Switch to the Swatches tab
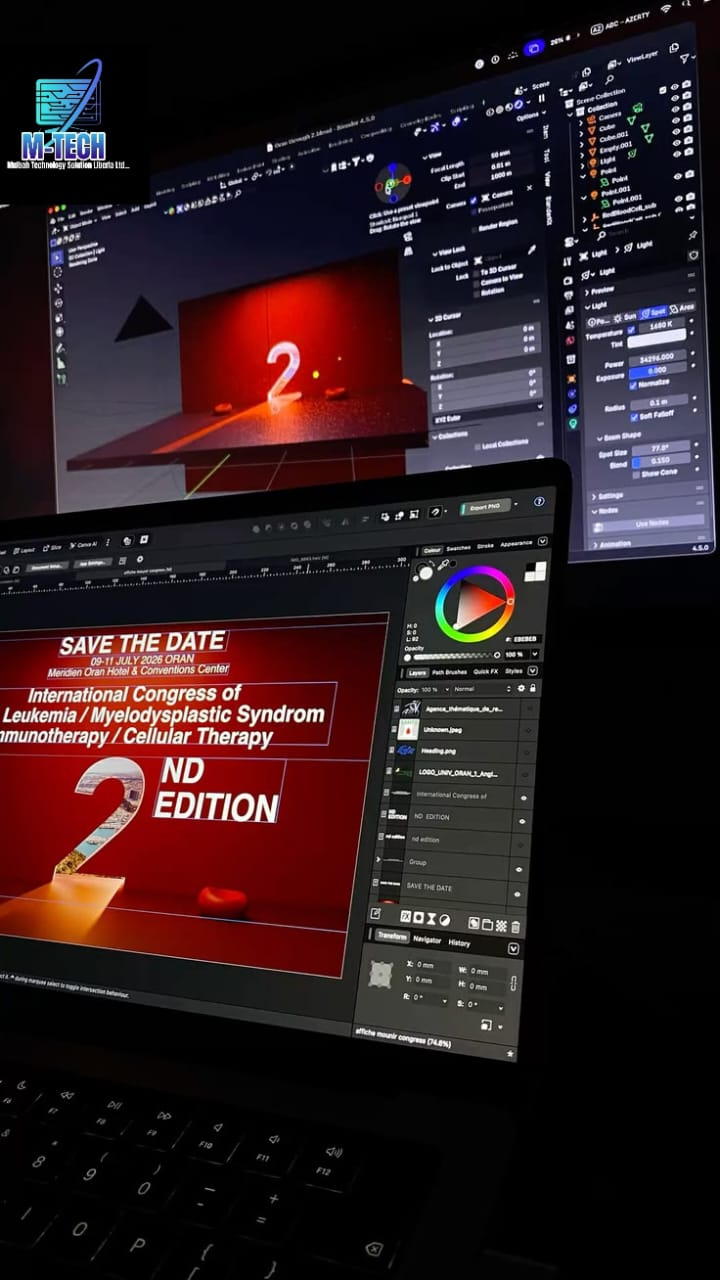 pos(459,548)
